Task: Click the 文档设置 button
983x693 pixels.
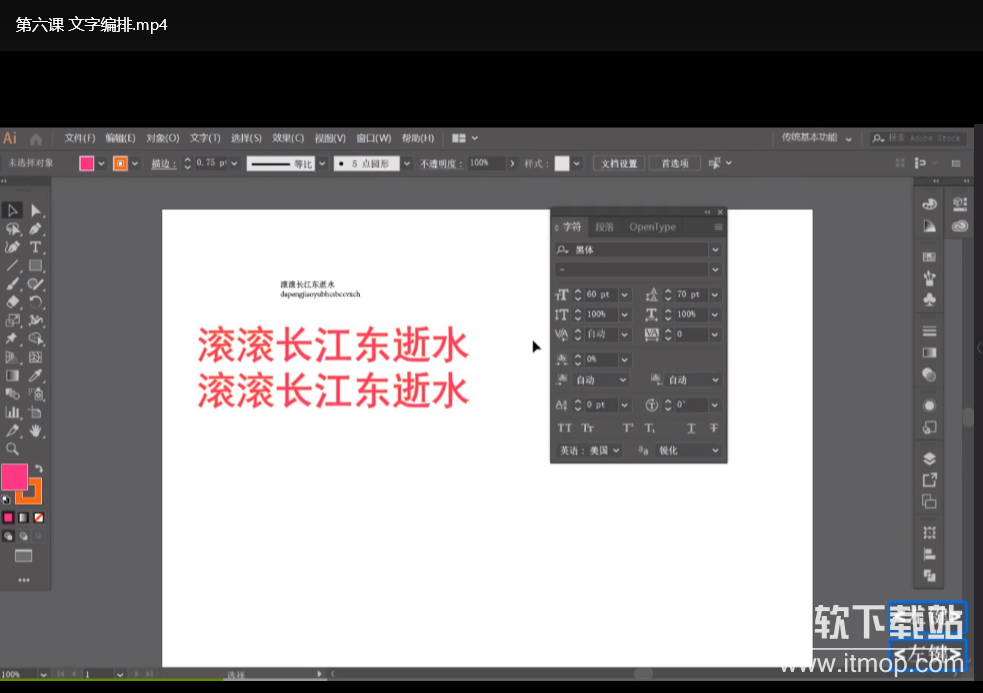Action: click(618, 163)
